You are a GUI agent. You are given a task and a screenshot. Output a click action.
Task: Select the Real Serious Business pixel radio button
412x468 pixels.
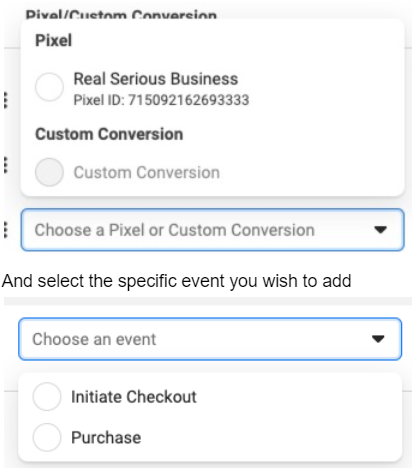coord(49,87)
